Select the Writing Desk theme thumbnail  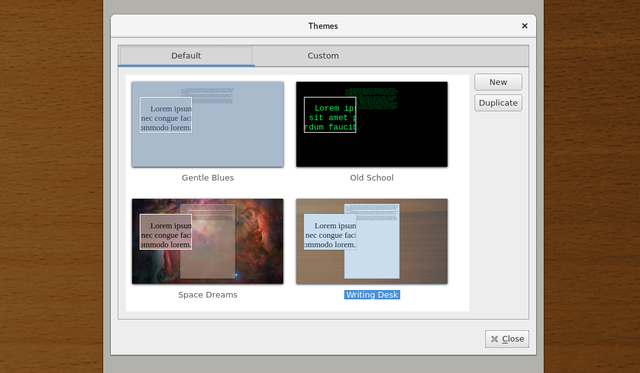point(372,241)
